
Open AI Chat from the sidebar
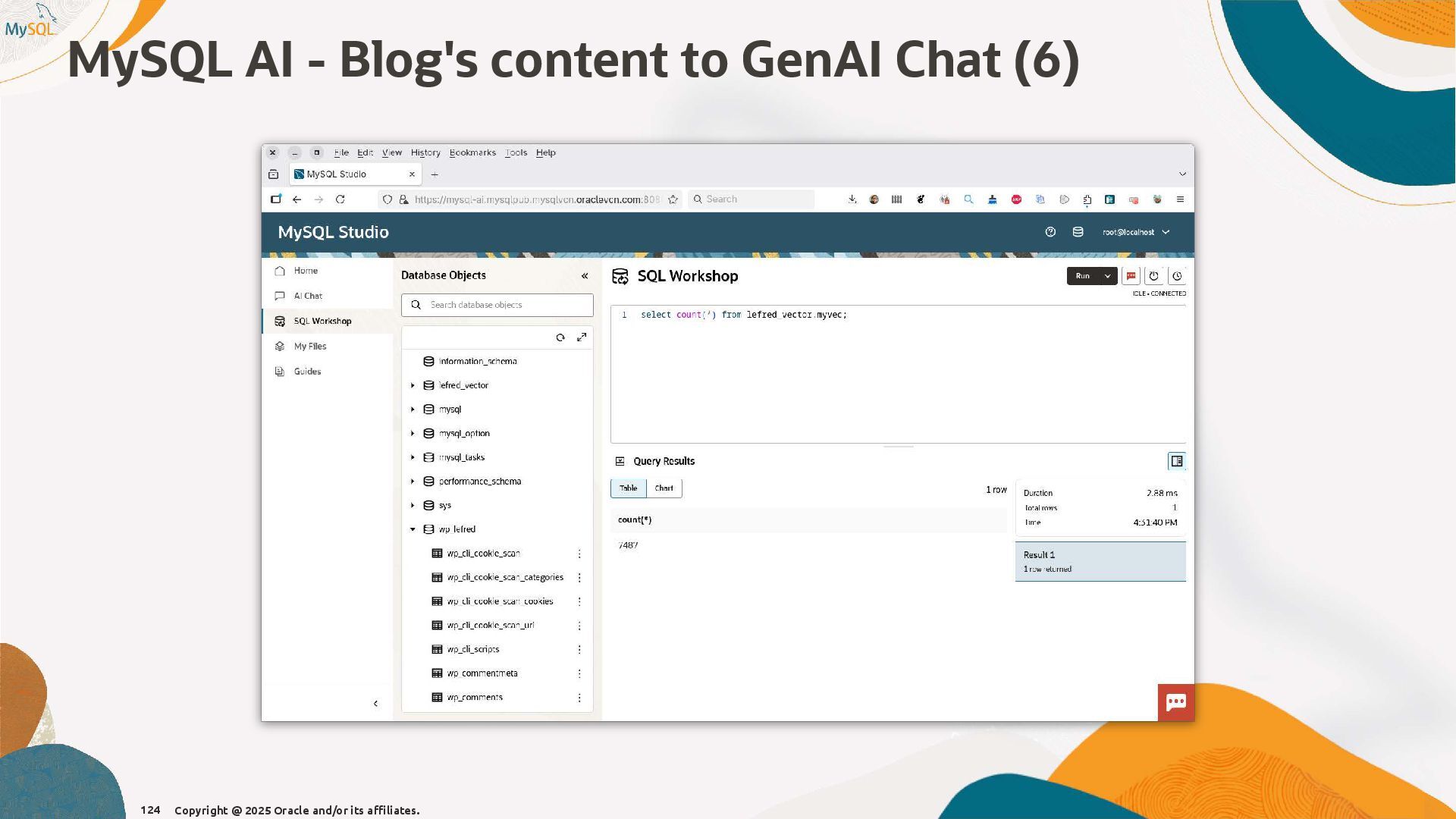(308, 296)
